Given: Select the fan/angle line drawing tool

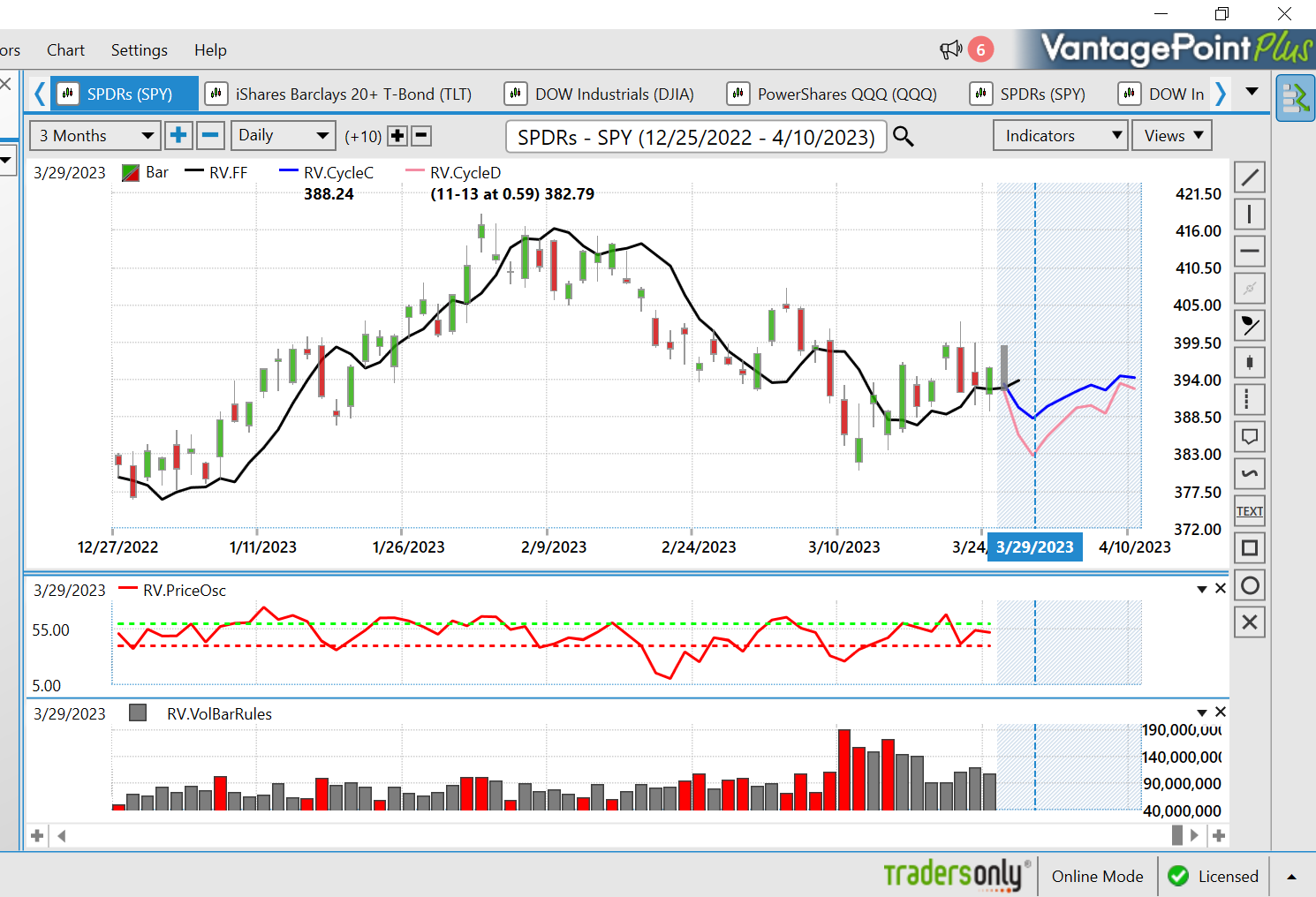Looking at the screenshot, I should (x=1249, y=326).
